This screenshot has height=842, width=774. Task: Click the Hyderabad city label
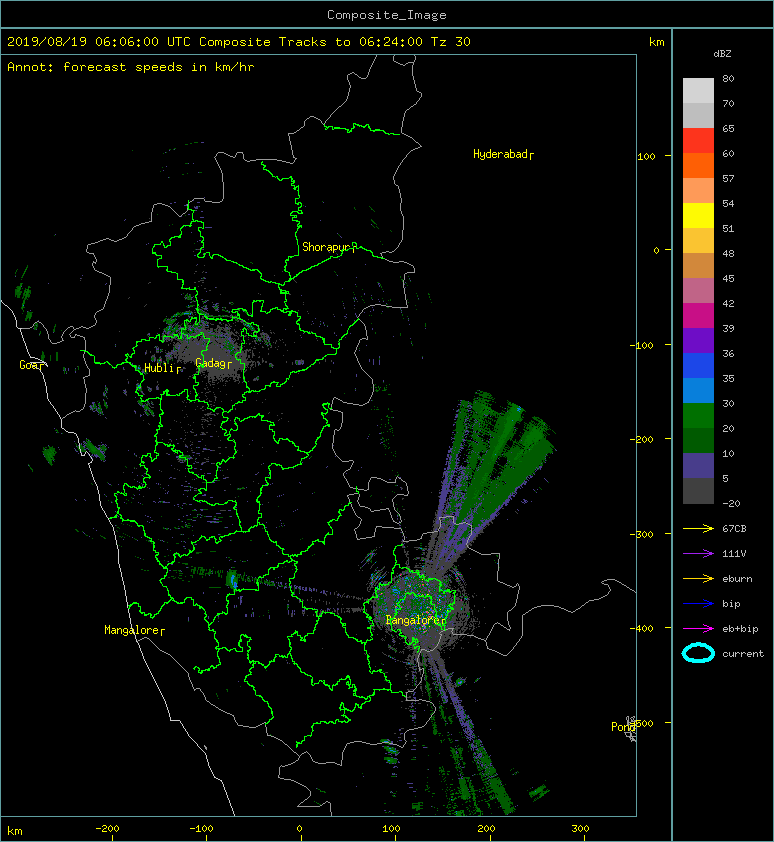tap(503, 155)
